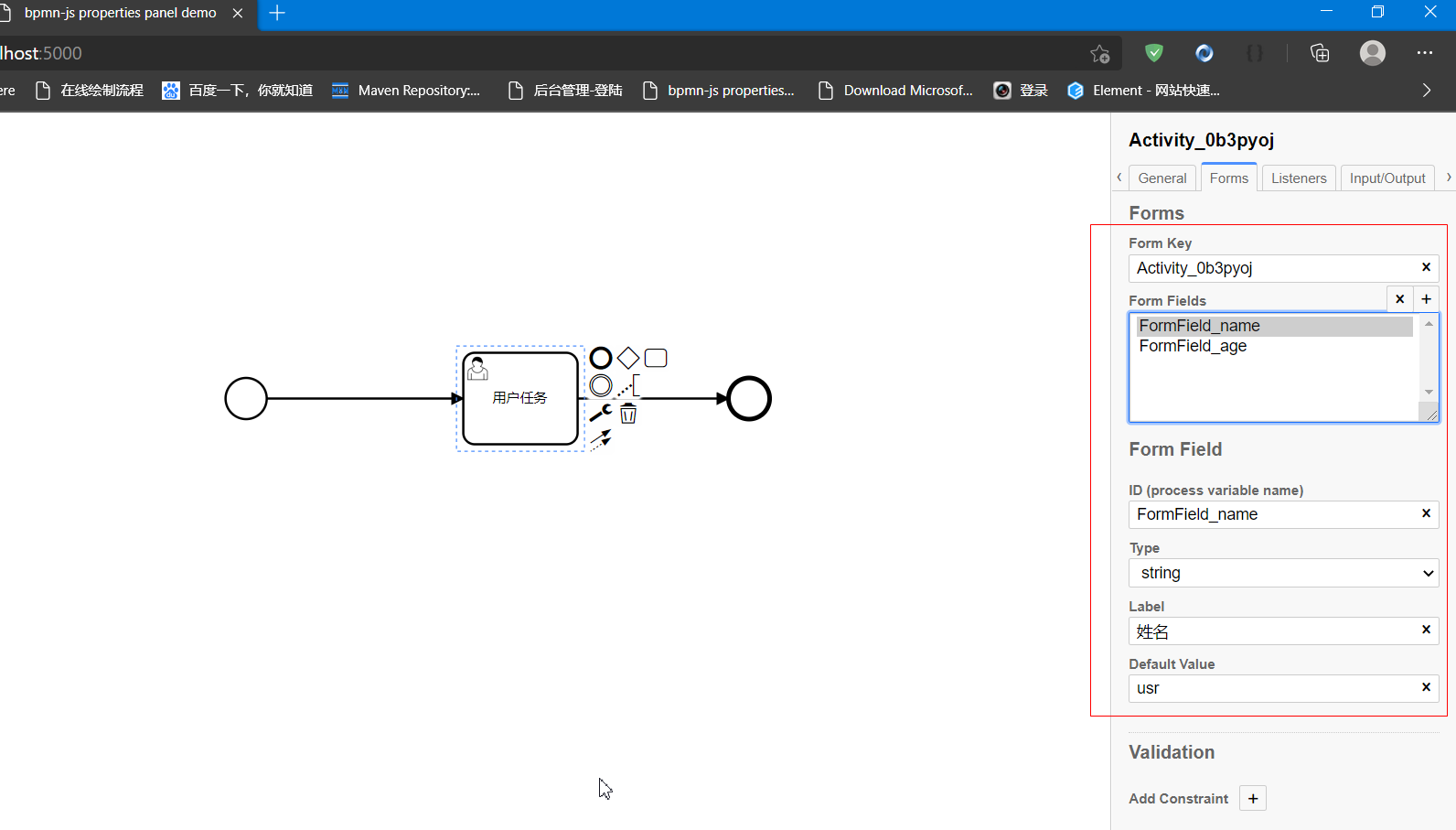Delete the selected task with the trash icon

(628, 414)
